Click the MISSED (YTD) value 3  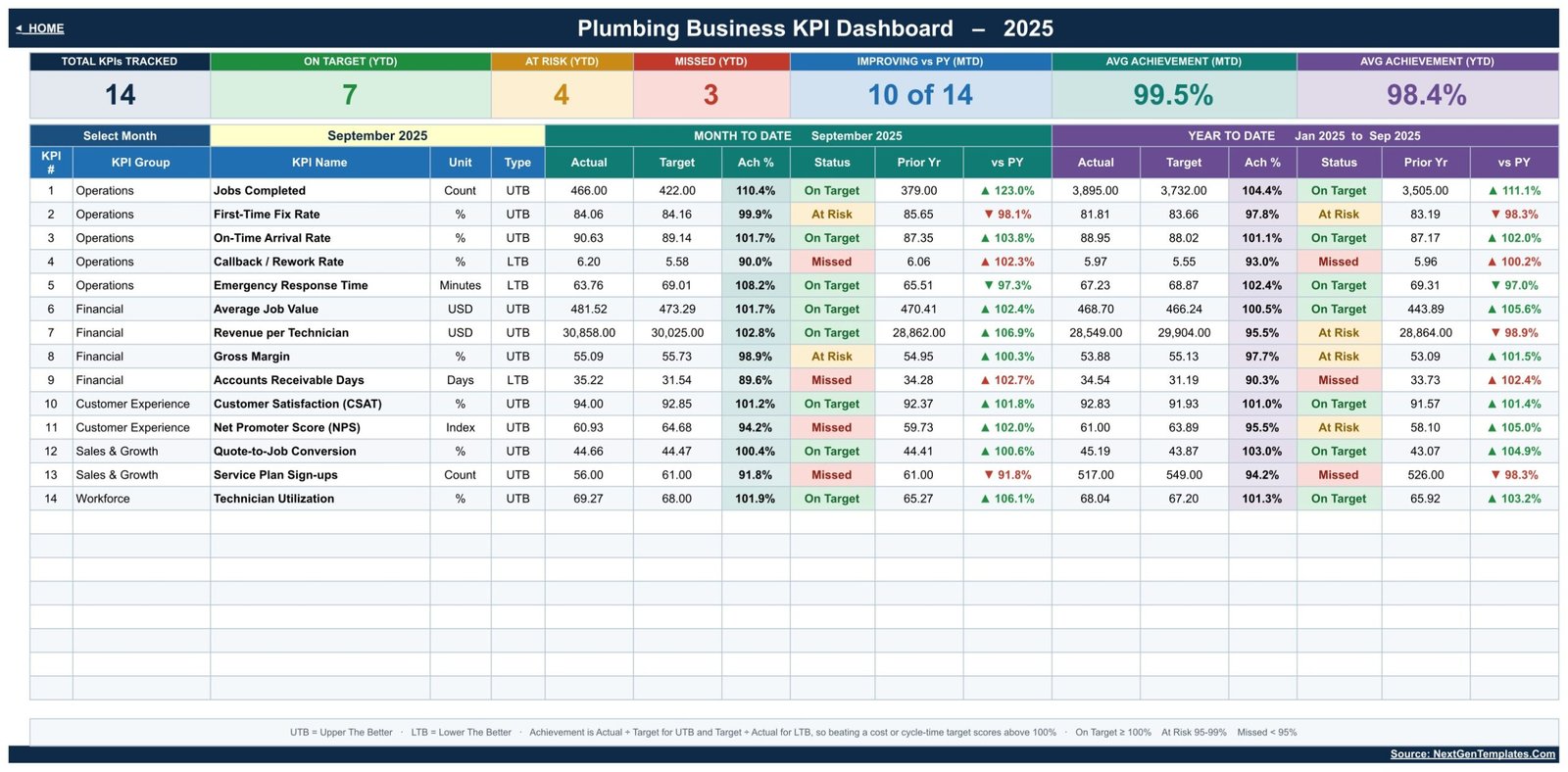point(710,95)
